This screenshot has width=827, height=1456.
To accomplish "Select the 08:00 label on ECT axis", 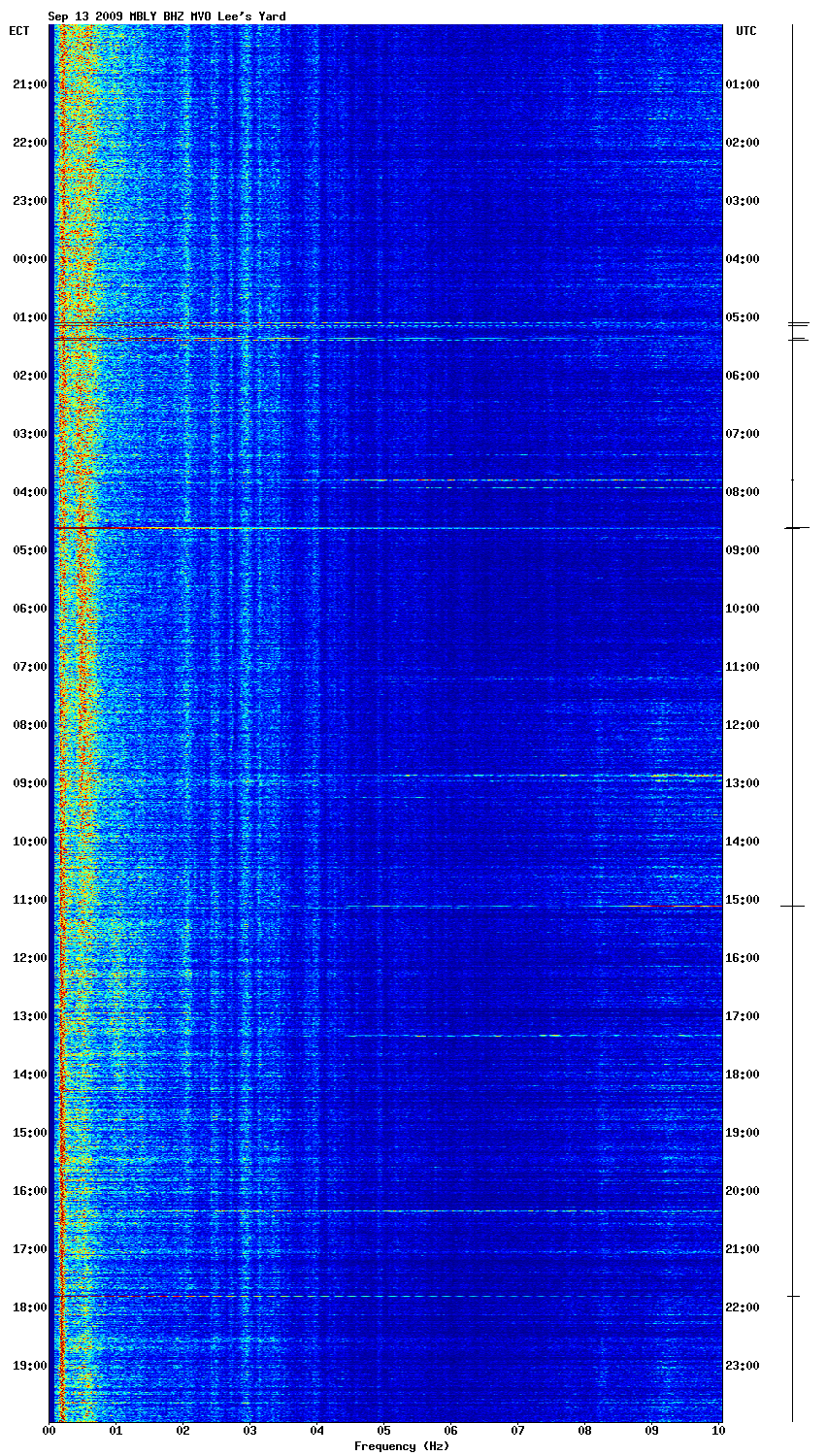I will click(x=29, y=725).
